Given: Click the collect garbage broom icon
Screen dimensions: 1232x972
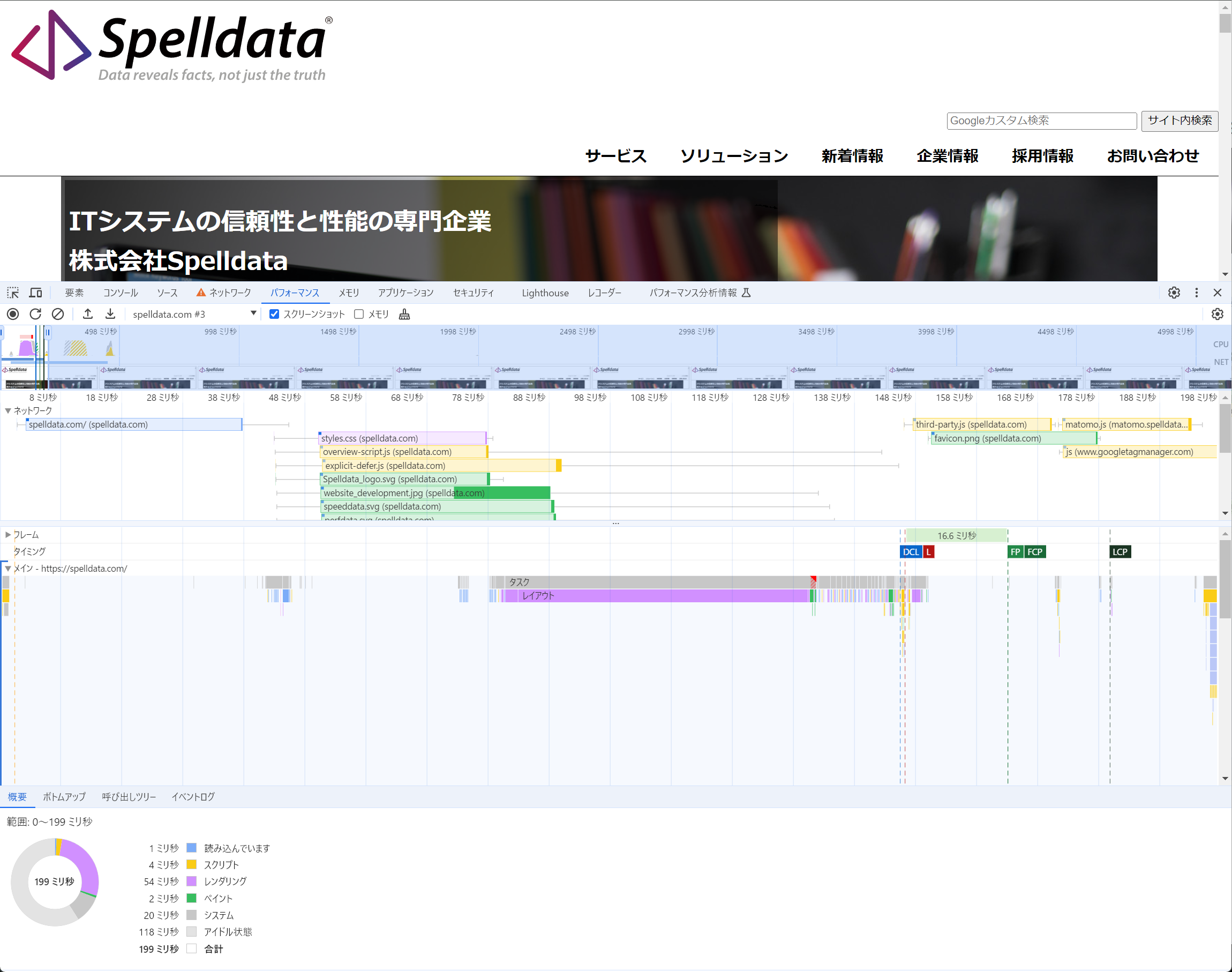Looking at the screenshot, I should tap(404, 314).
